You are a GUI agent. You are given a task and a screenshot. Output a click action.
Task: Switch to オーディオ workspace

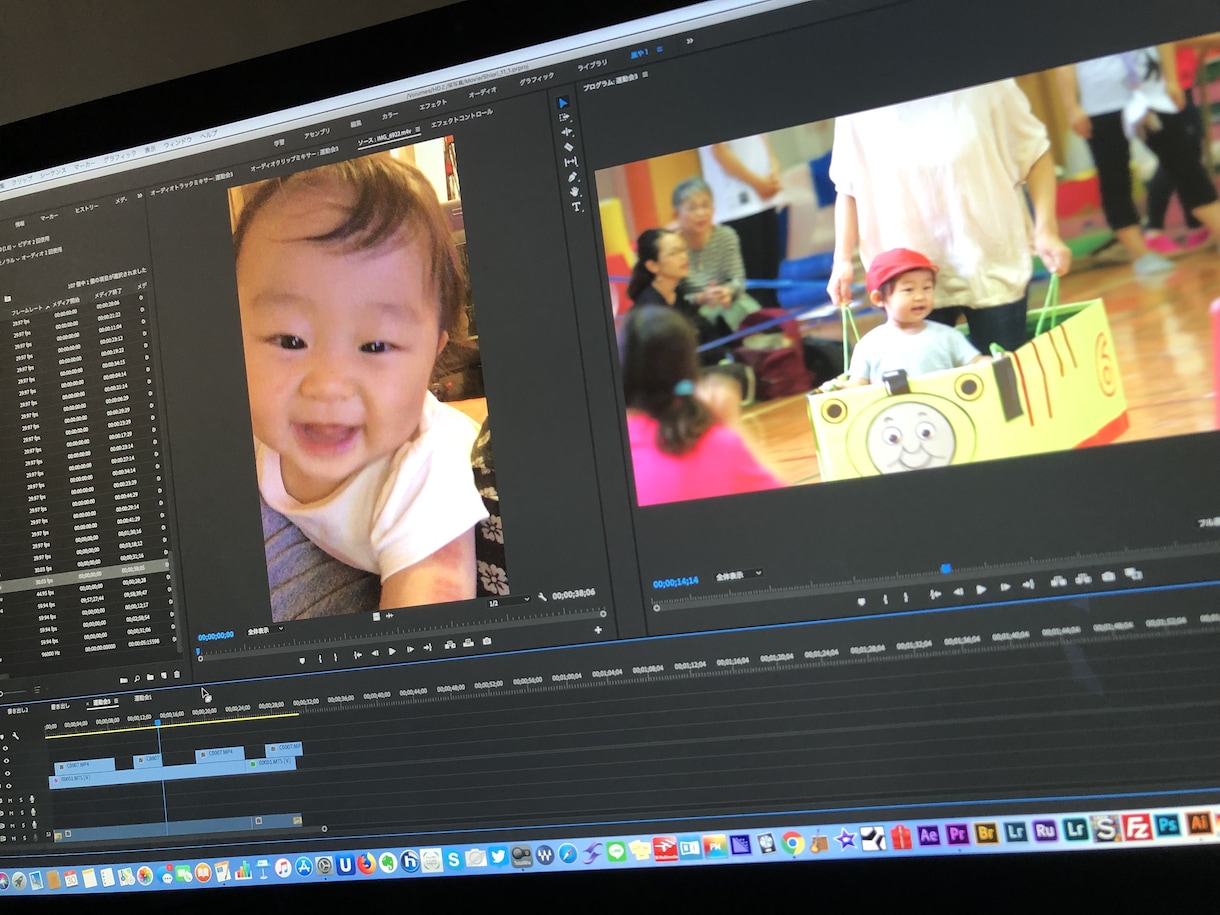point(483,92)
